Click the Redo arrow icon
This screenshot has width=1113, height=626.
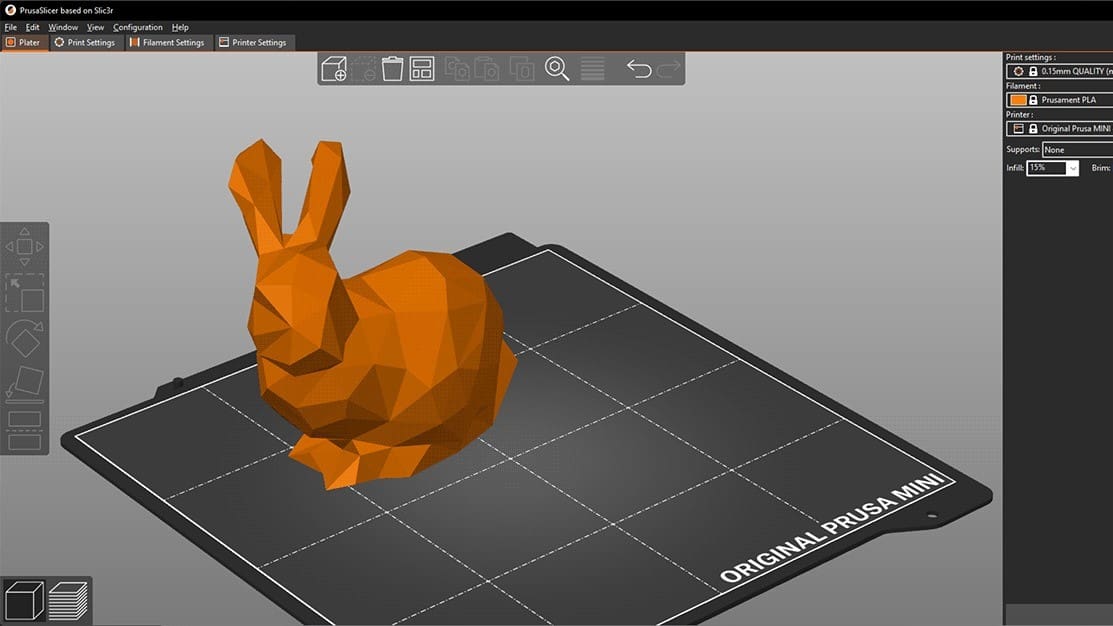(x=669, y=69)
